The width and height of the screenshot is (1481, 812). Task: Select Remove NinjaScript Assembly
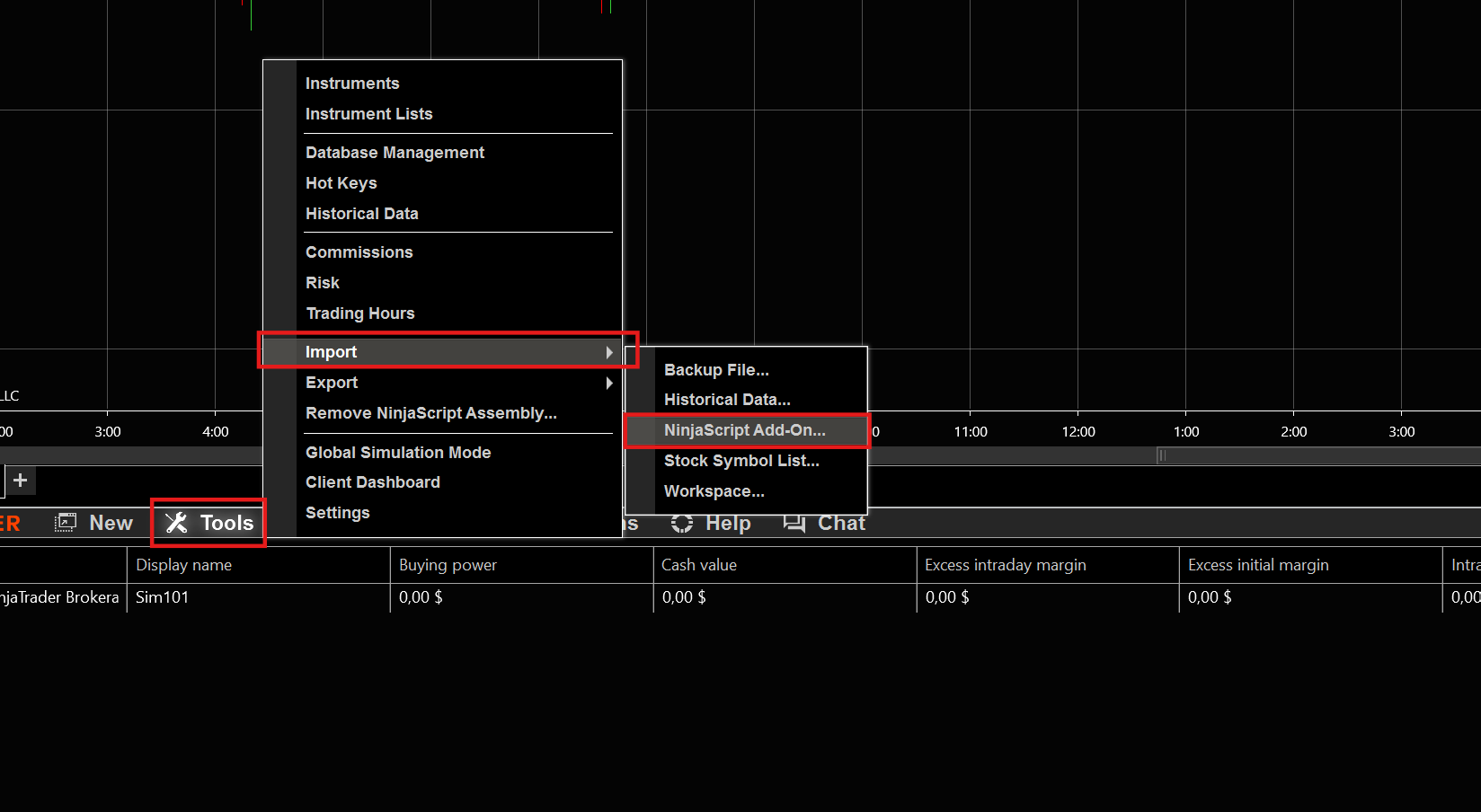click(x=431, y=412)
